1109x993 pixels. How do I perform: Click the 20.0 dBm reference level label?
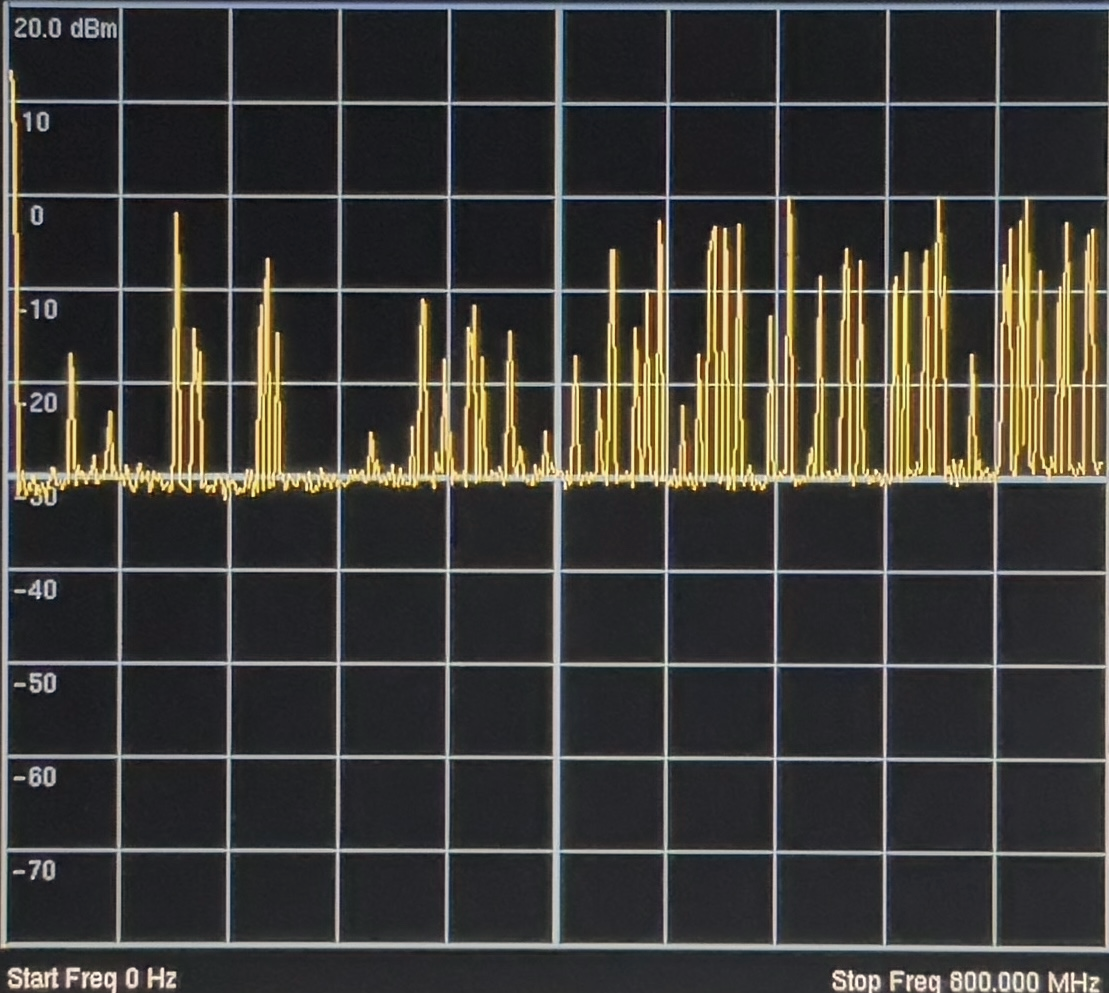pyautogui.click(x=65, y=29)
